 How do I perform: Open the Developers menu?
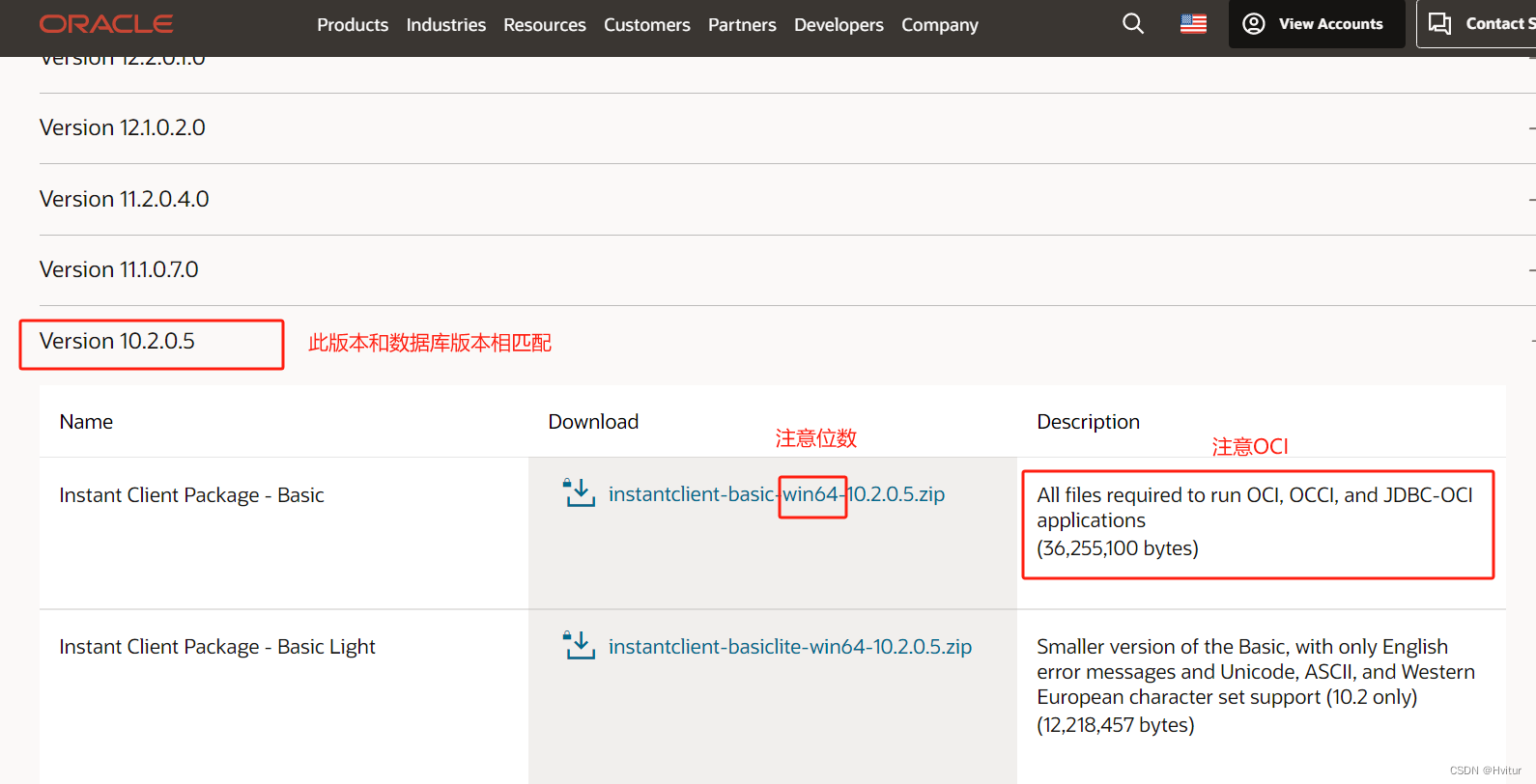[839, 25]
